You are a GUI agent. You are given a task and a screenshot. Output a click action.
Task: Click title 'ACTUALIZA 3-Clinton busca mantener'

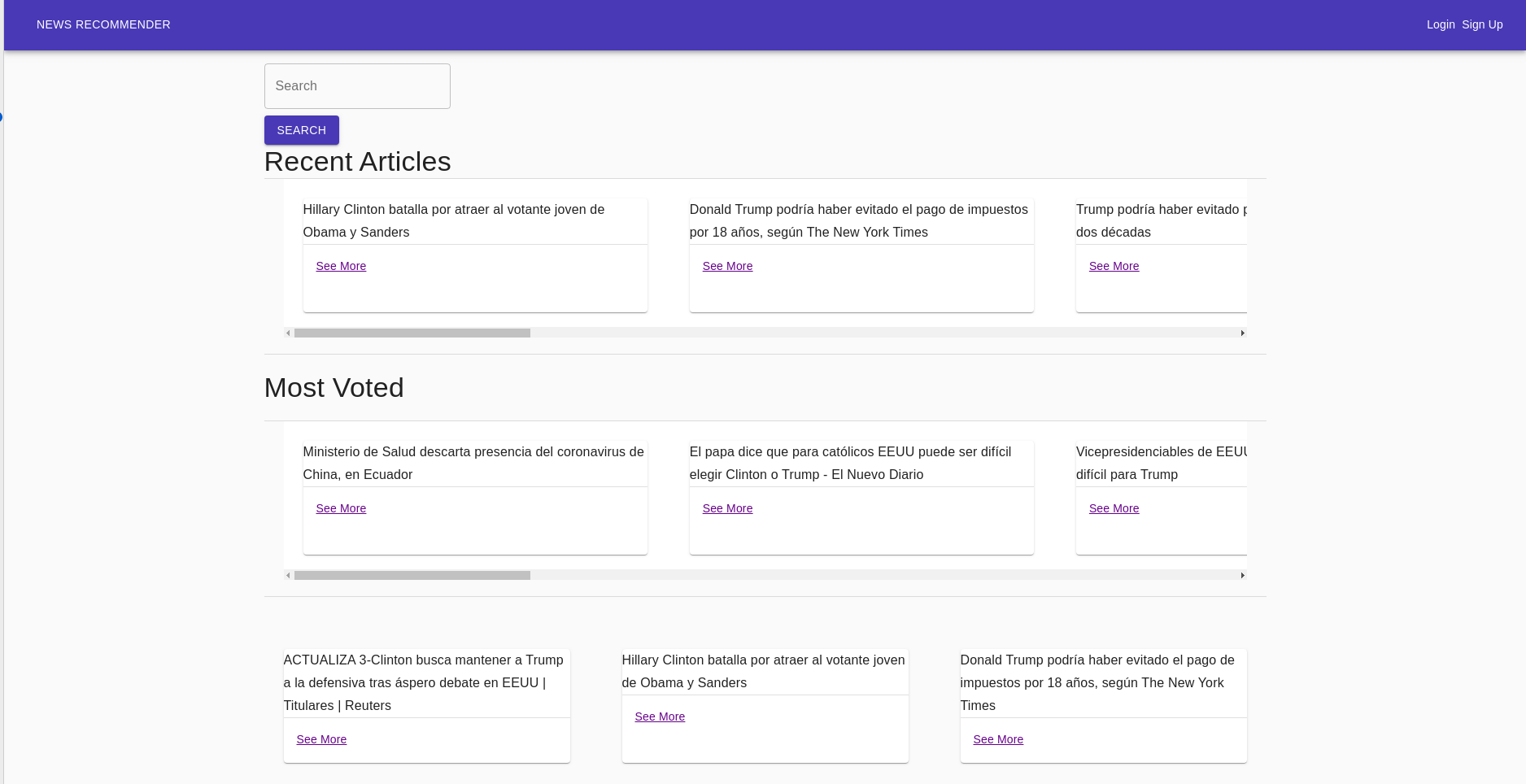pyautogui.click(x=424, y=682)
